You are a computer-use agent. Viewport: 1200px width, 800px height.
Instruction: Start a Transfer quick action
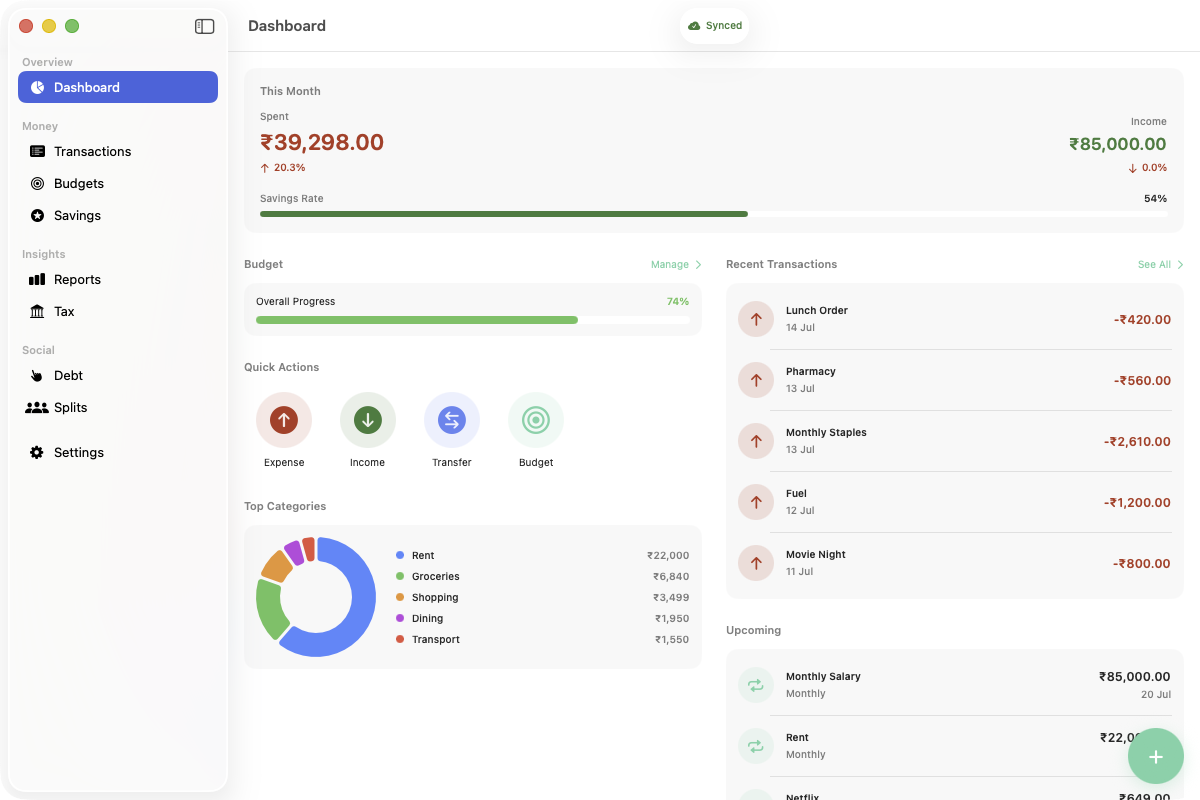click(452, 420)
